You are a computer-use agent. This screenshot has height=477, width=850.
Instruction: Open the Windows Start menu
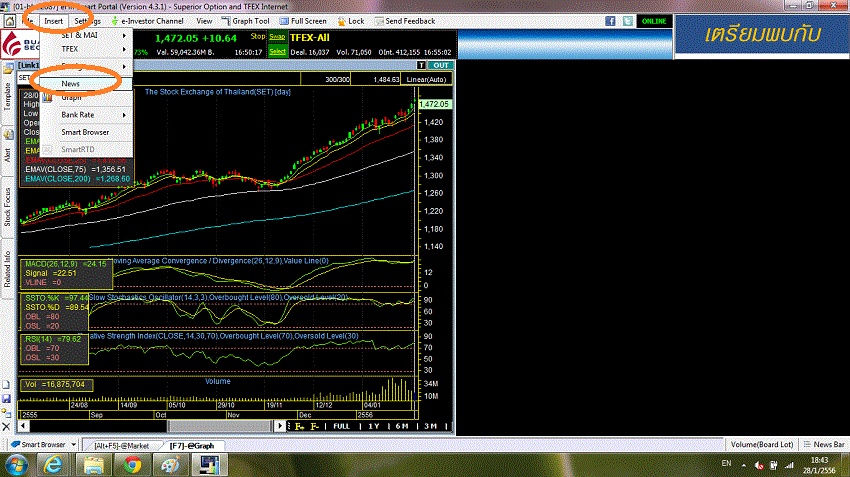click(16, 465)
